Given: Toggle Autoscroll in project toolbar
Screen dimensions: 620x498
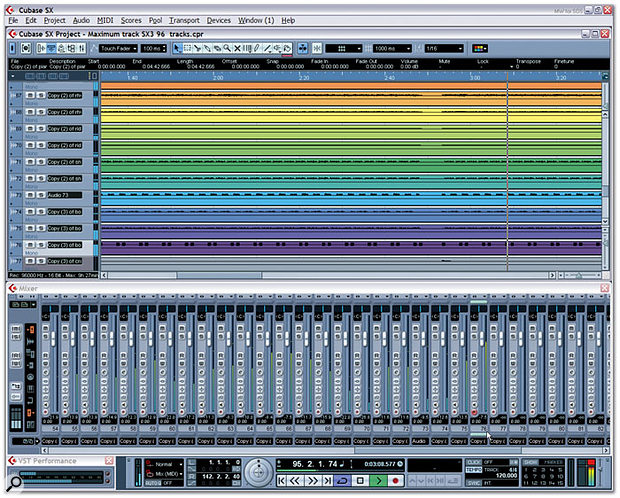Looking at the screenshot, I should [x=303, y=48].
